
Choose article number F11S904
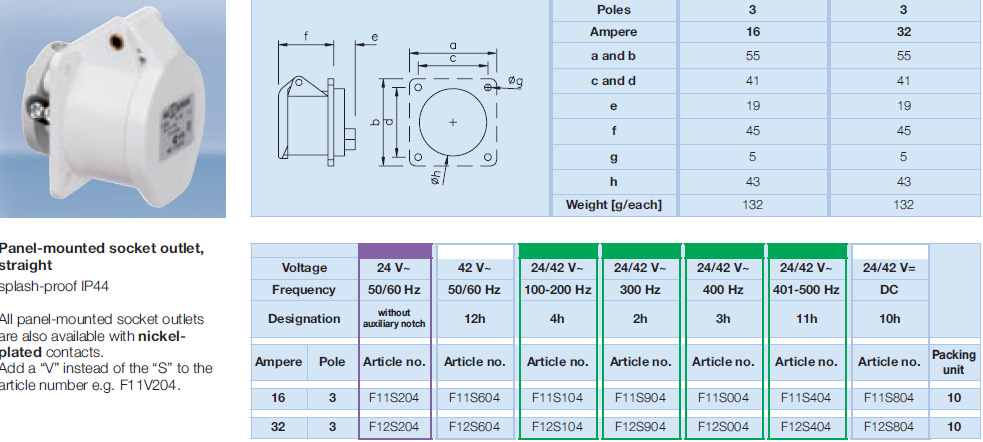640,398
